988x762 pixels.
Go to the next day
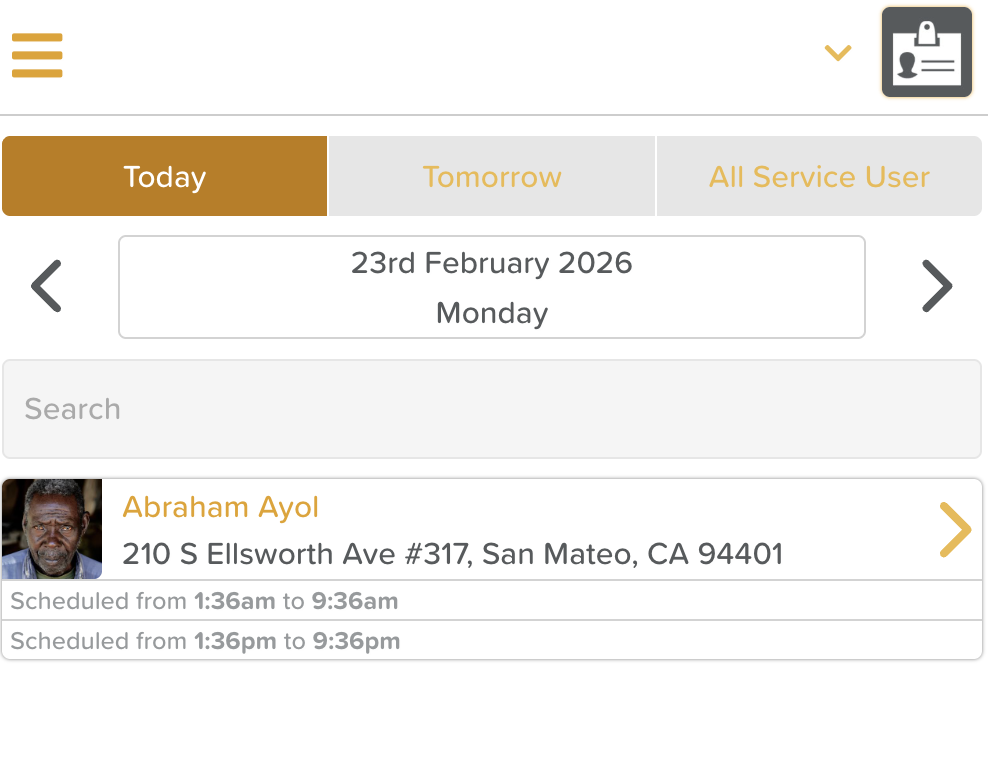[936, 287]
